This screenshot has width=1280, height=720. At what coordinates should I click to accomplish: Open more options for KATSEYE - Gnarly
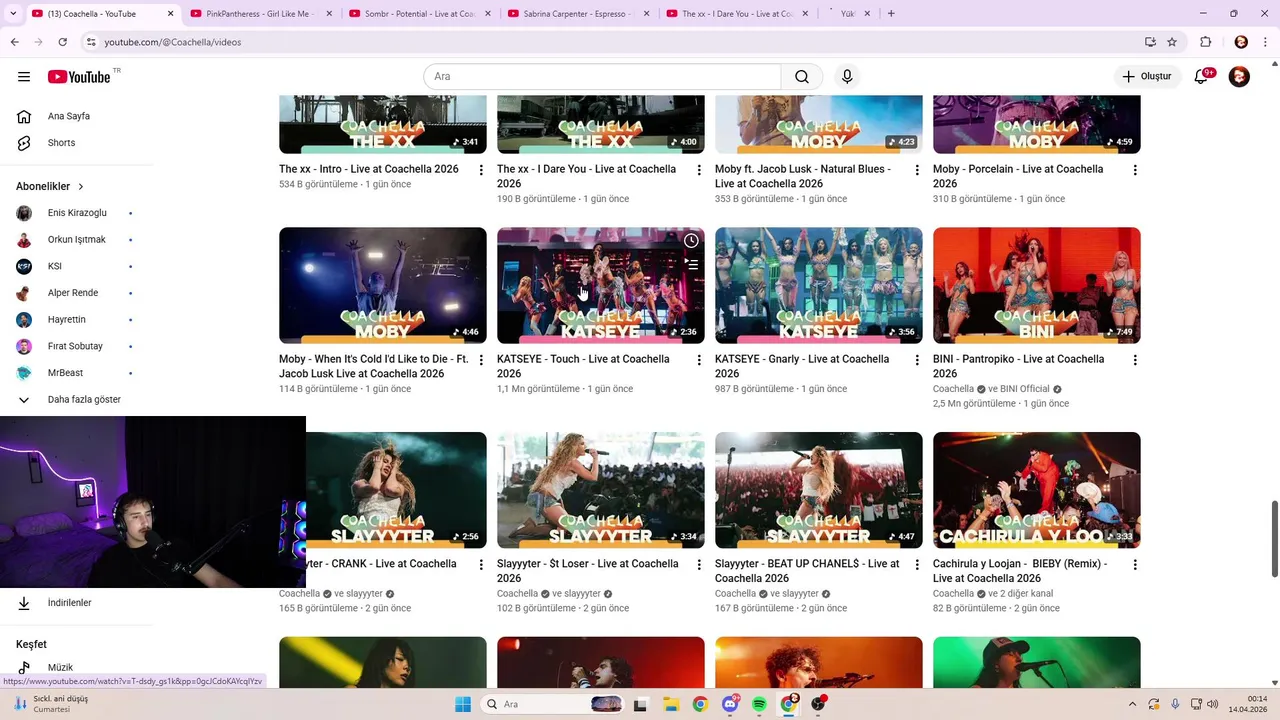tap(917, 360)
